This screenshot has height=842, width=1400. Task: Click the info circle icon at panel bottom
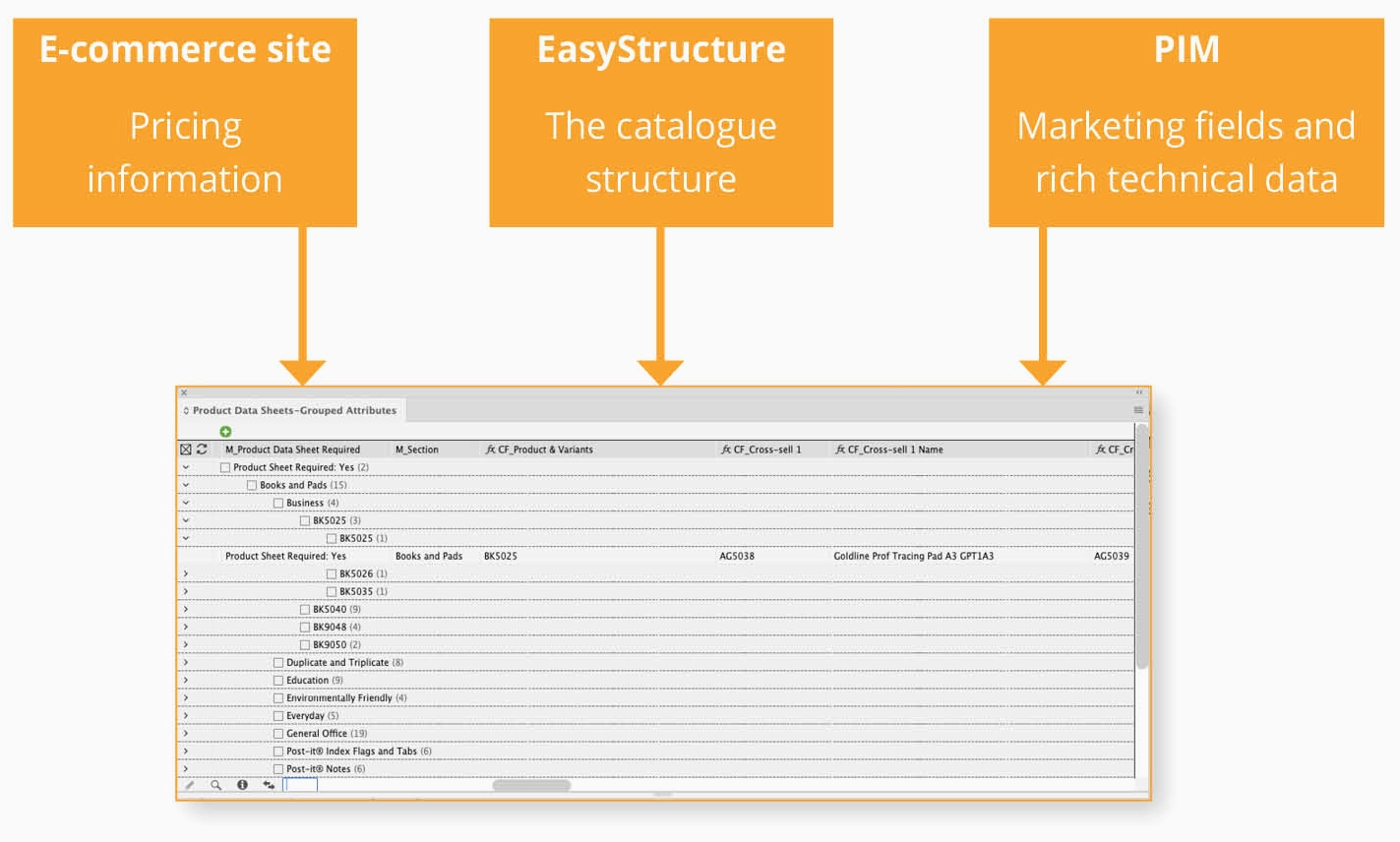[x=242, y=785]
